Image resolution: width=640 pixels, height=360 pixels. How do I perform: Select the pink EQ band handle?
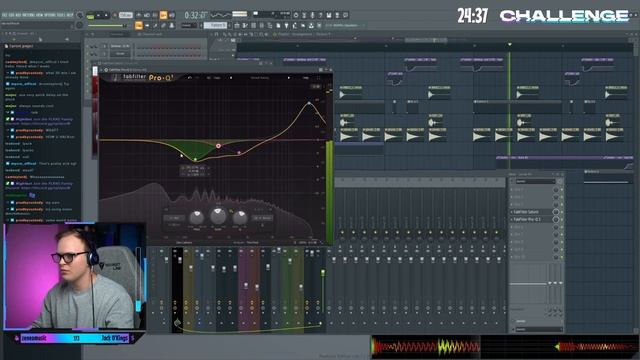[218, 146]
